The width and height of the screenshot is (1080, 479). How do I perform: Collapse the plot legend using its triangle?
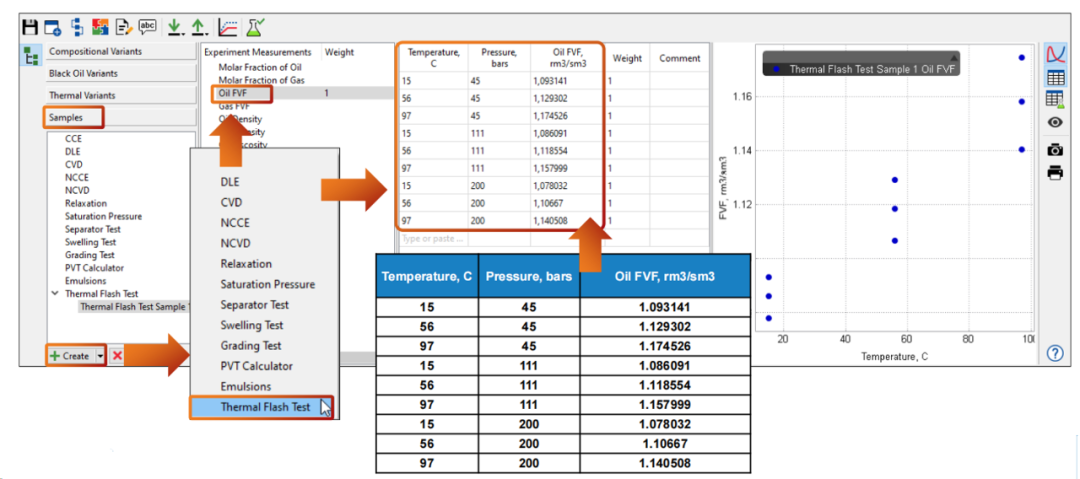[954, 57]
